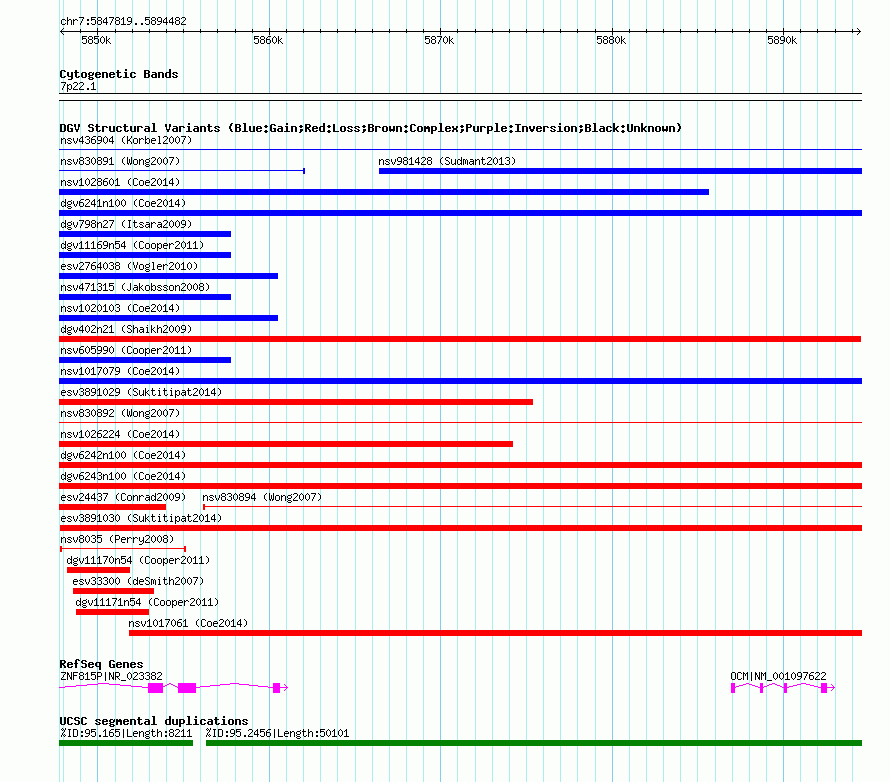Click the red bar under dgv11171n54
This screenshot has width=890, height=782.
click(x=112, y=612)
